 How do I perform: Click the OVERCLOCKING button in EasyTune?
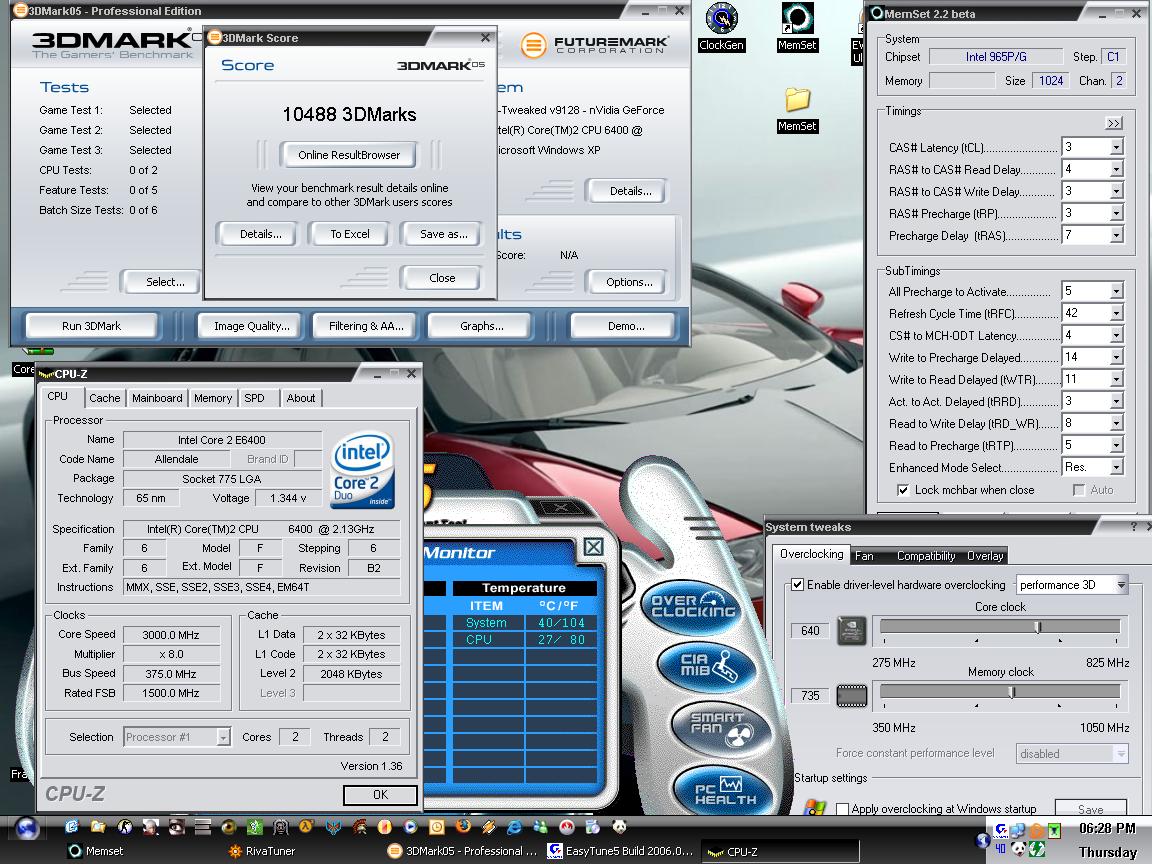tap(693, 606)
